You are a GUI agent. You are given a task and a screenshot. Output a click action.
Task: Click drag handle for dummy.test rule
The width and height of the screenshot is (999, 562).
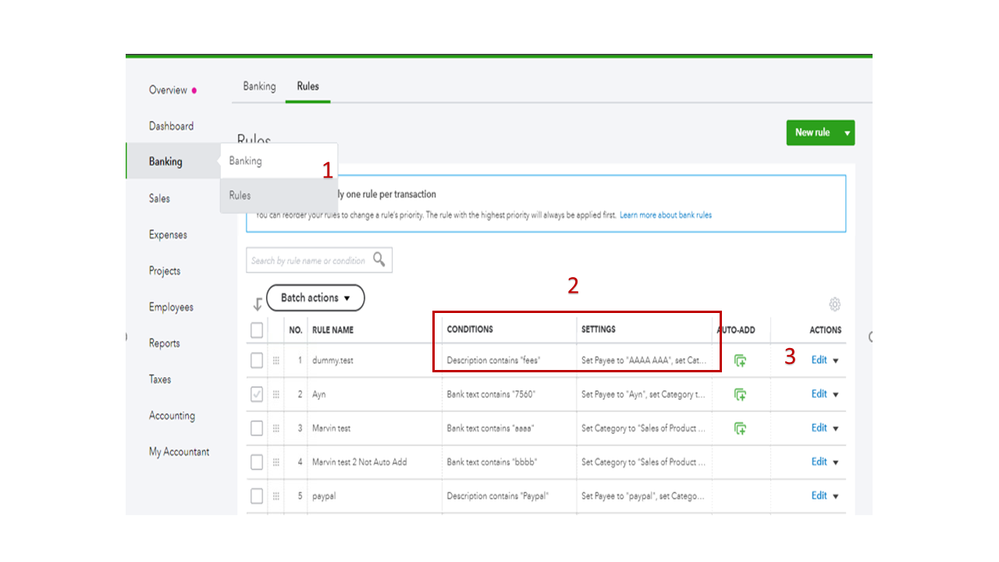pos(276,360)
